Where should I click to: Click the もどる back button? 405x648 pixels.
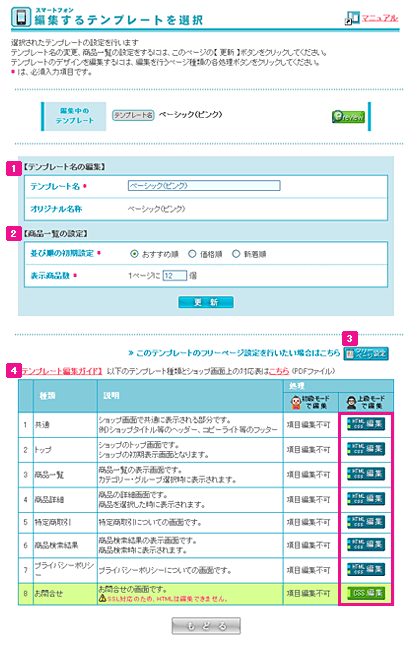(206, 626)
